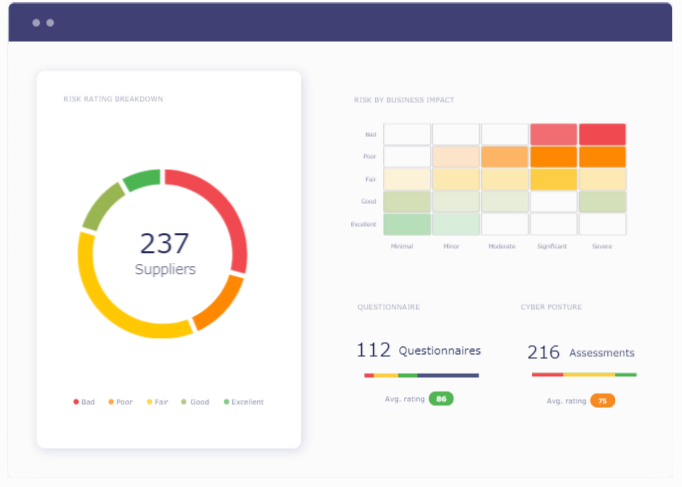
Task: Select the heatmap cell for Poor and Minor
Action: click(x=456, y=157)
